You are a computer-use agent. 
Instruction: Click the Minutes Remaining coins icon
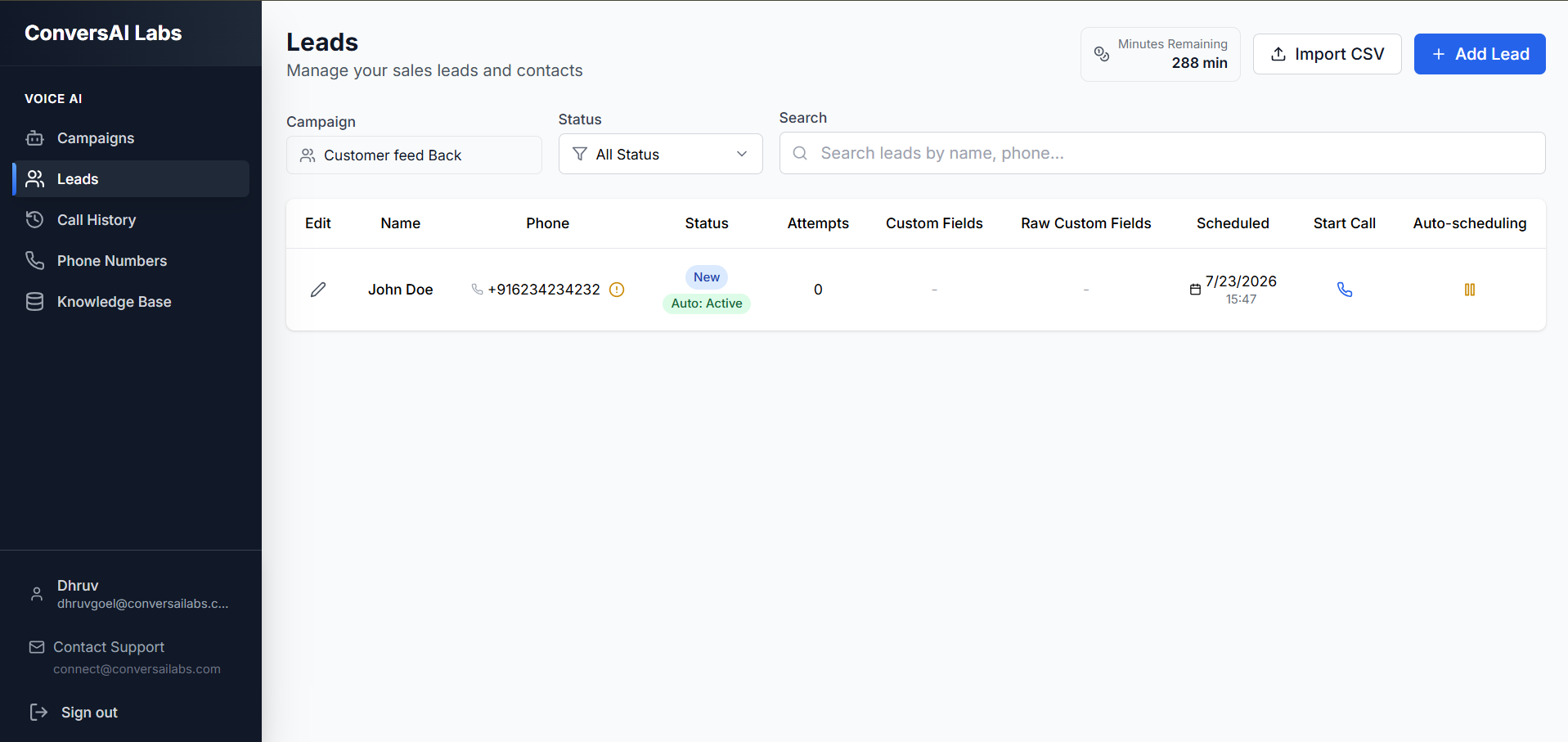pyautogui.click(x=1102, y=54)
